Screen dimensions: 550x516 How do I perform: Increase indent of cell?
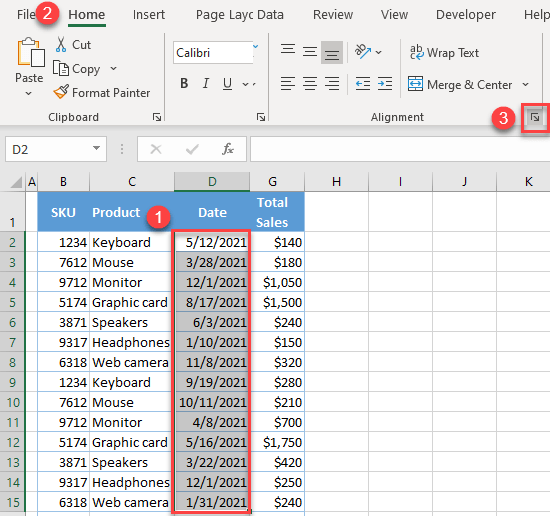[385, 84]
